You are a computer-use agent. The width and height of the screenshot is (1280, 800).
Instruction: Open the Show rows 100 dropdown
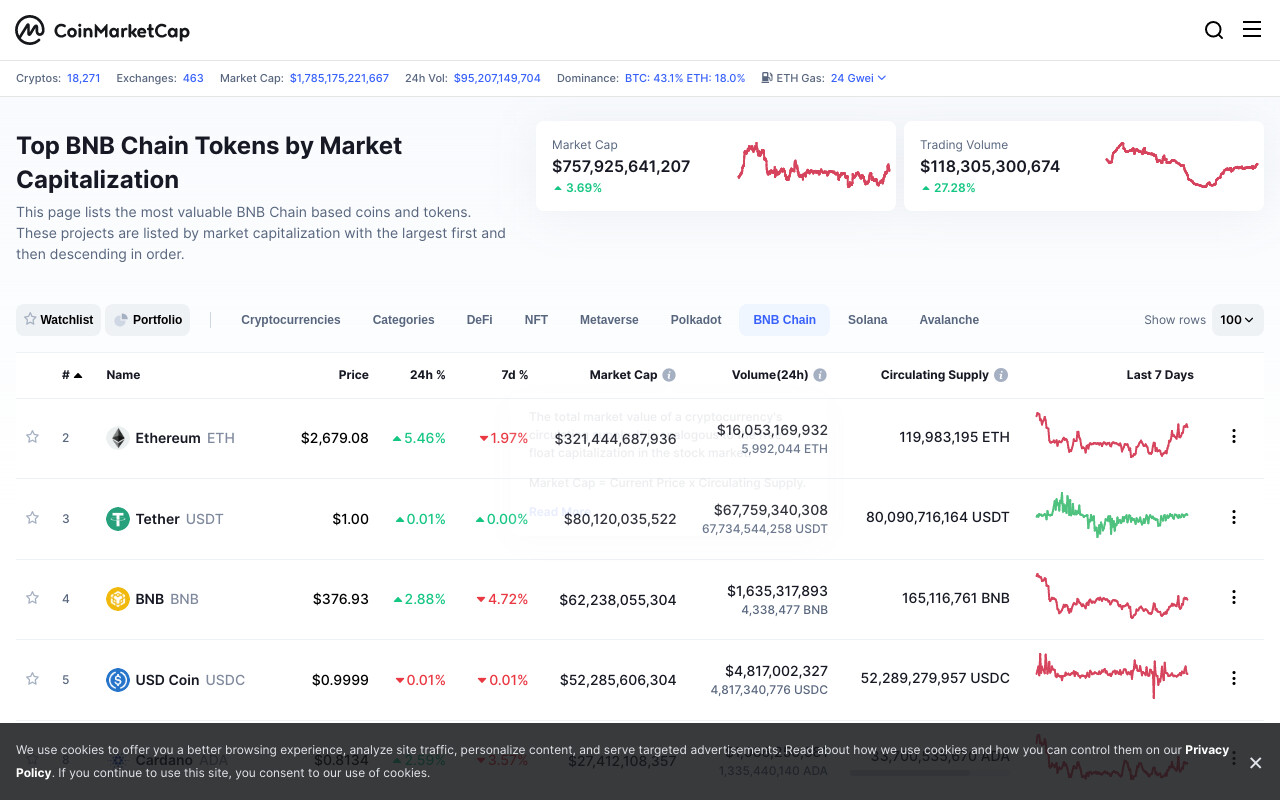[1238, 320]
